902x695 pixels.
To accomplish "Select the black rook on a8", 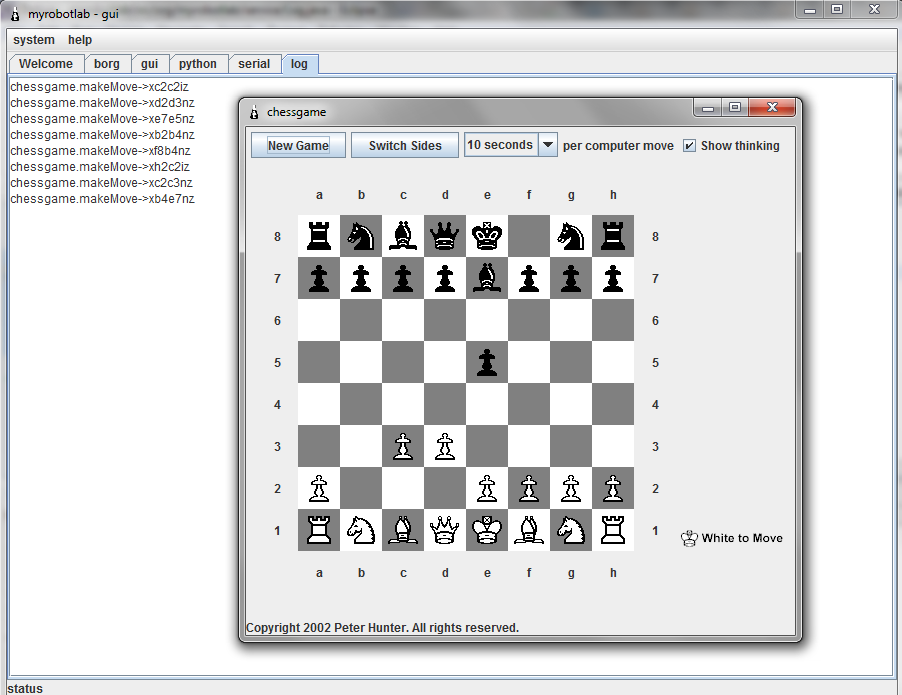I will (x=319, y=236).
